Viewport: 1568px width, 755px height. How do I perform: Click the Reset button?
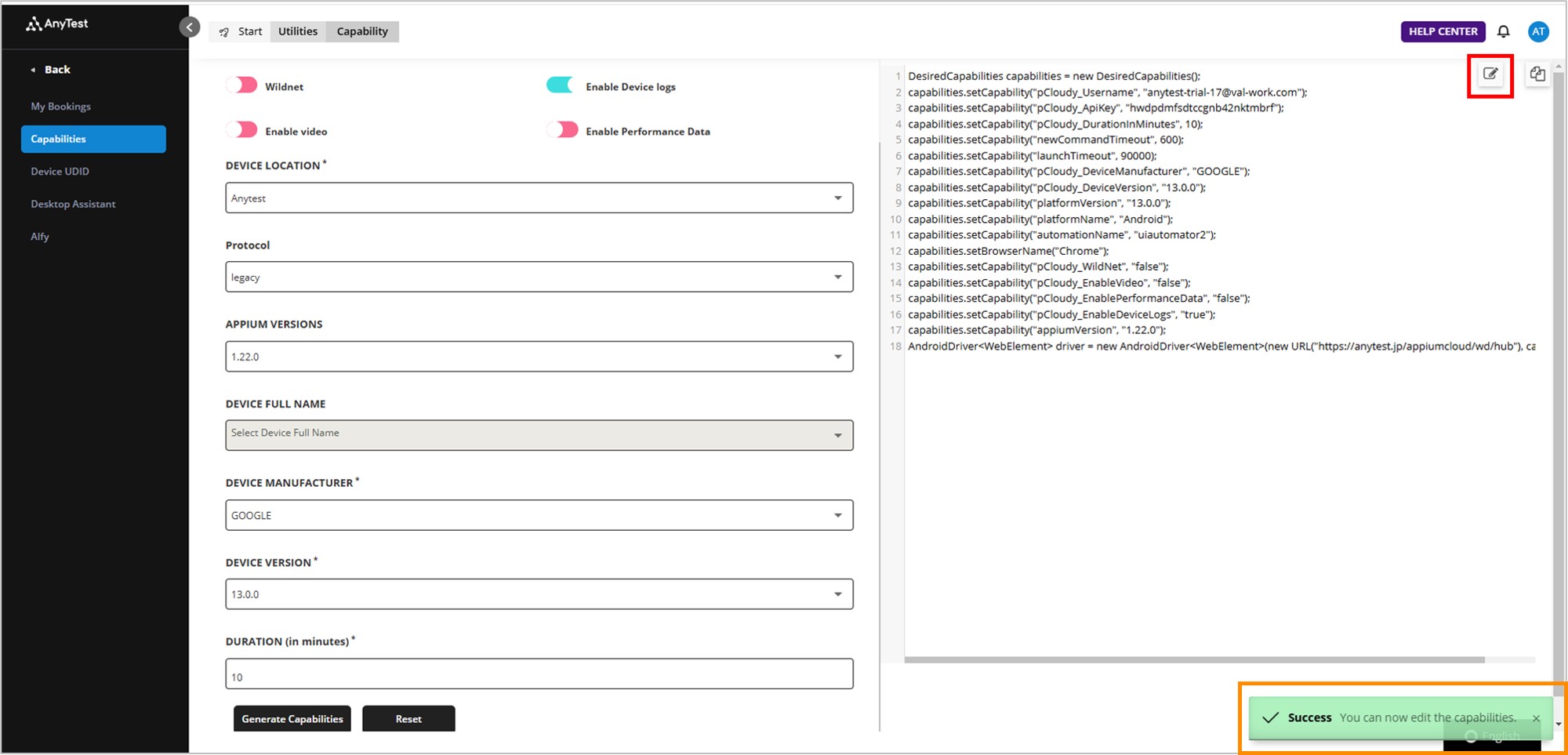(x=408, y=718)
